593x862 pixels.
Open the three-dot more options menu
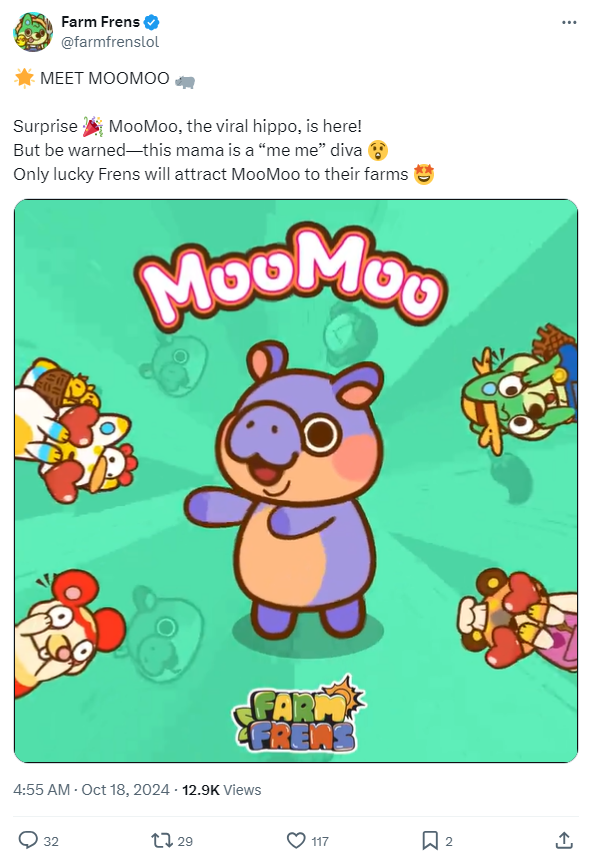click(x=569, y=23)
